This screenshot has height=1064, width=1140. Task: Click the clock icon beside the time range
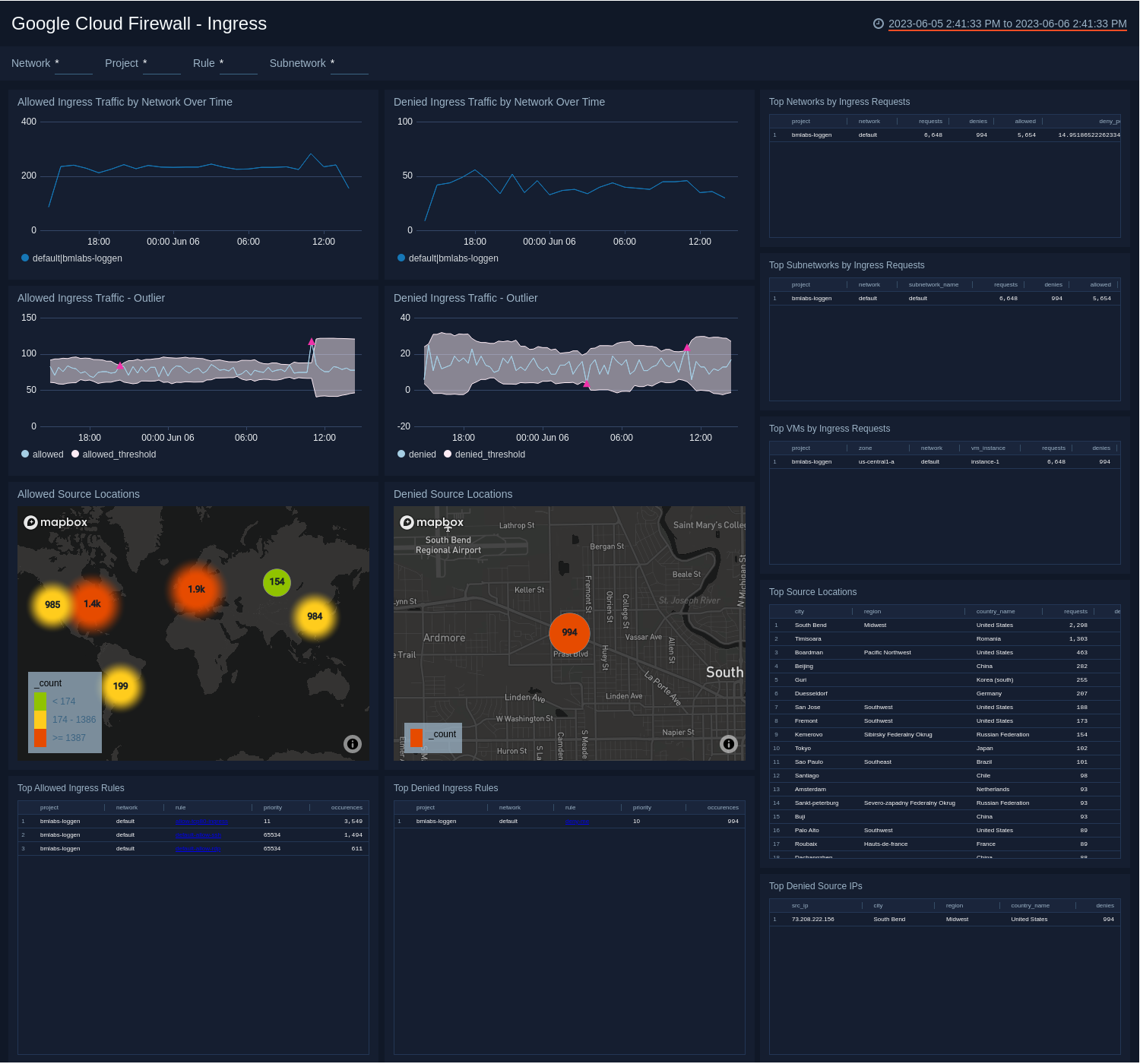coord(879,23)
